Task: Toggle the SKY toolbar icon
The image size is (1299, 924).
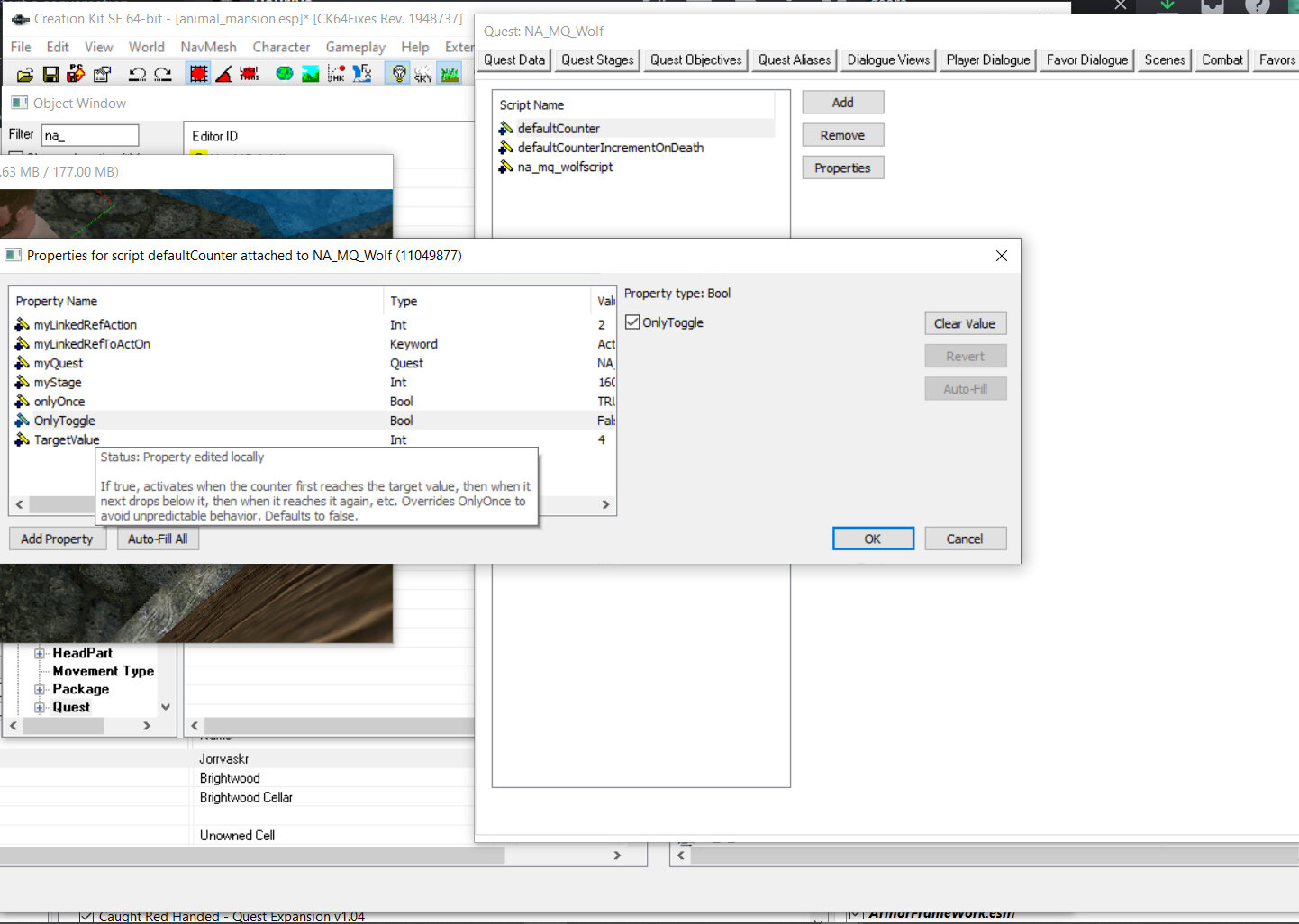Action: tap(423, 74)
